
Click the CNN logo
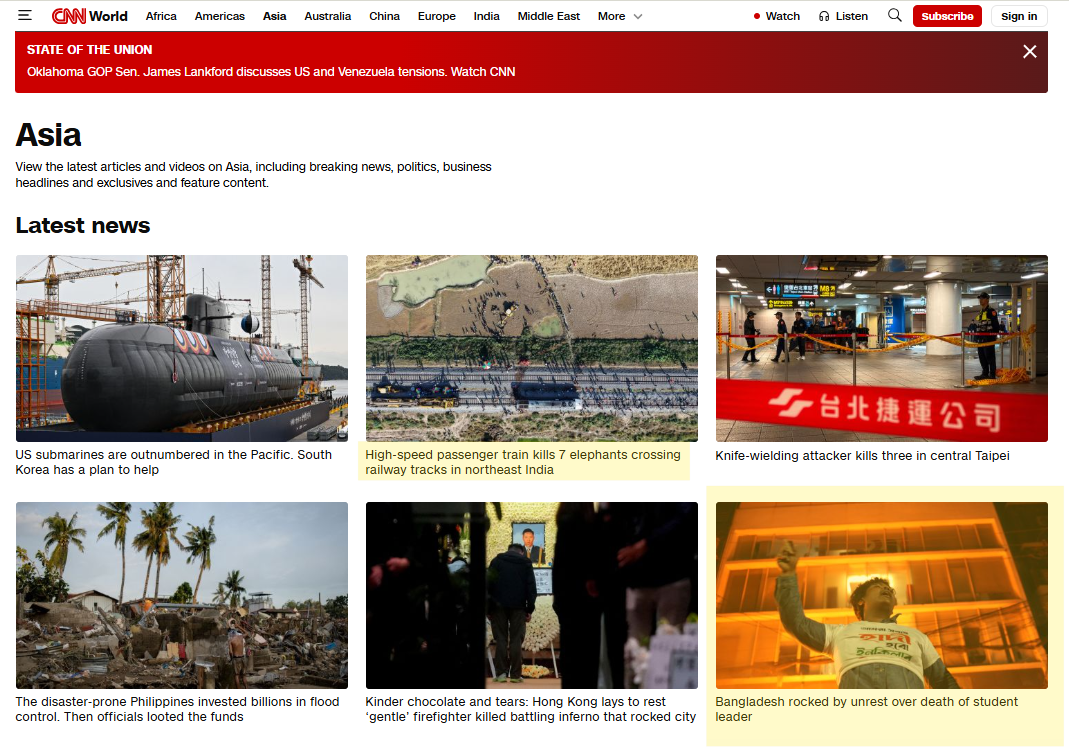tap(68, 16)
